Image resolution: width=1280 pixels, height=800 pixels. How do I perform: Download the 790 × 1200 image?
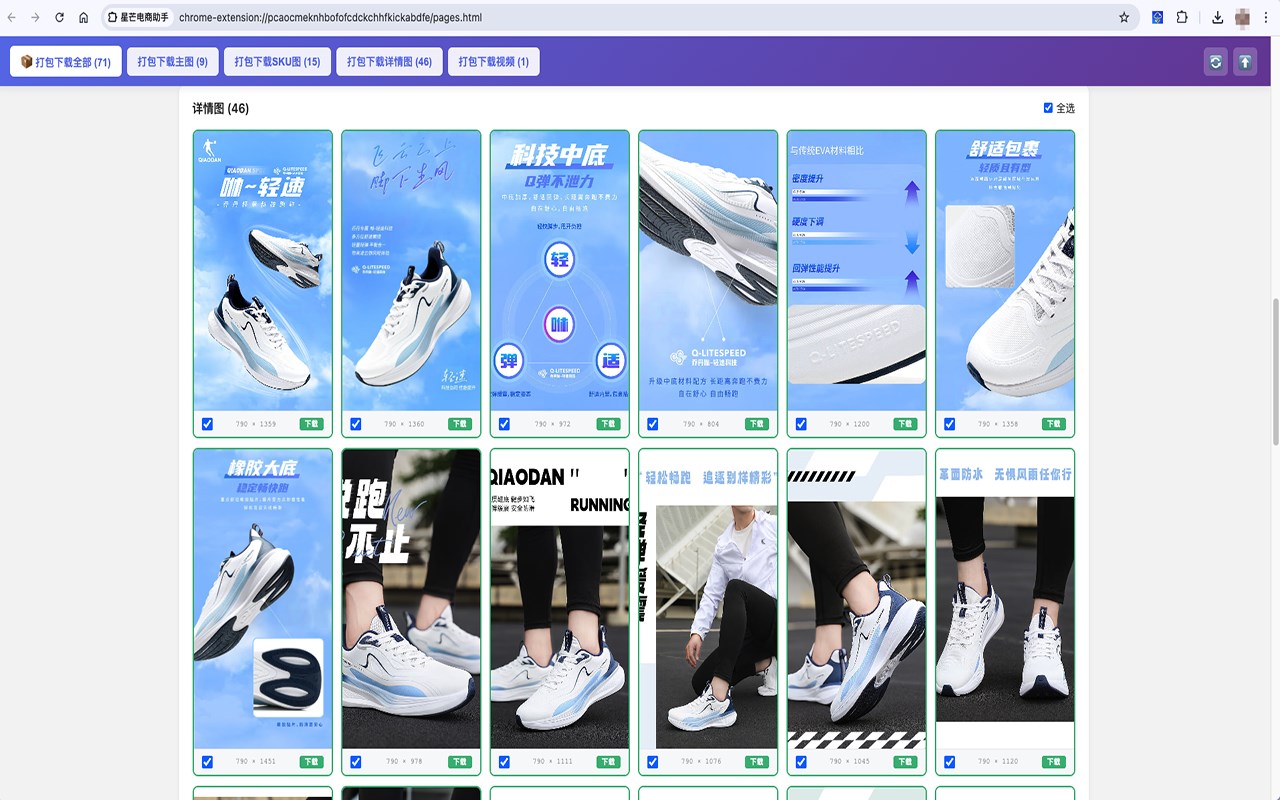[905, 424]
